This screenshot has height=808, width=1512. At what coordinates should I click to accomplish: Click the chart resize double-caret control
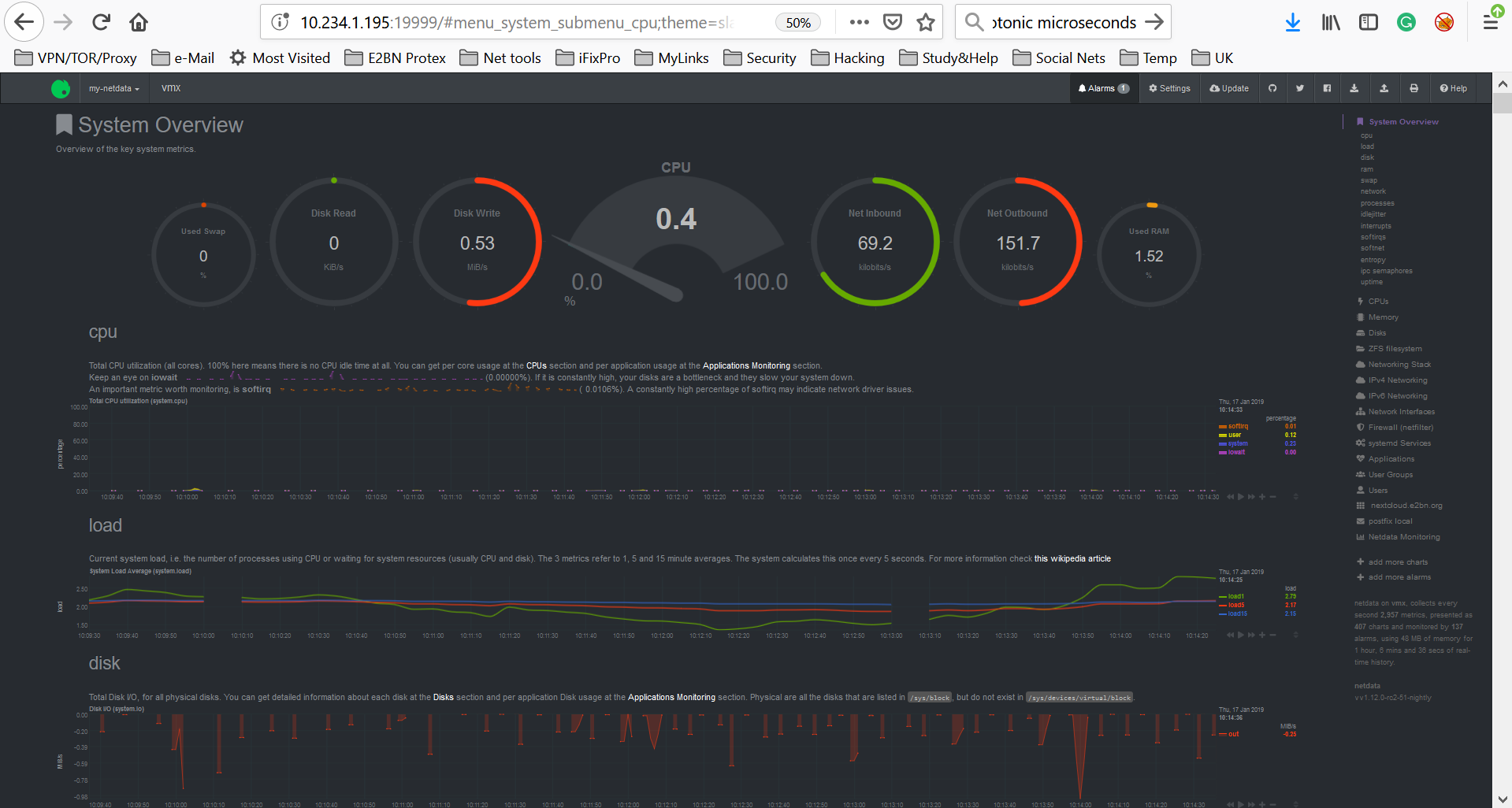1295,497
